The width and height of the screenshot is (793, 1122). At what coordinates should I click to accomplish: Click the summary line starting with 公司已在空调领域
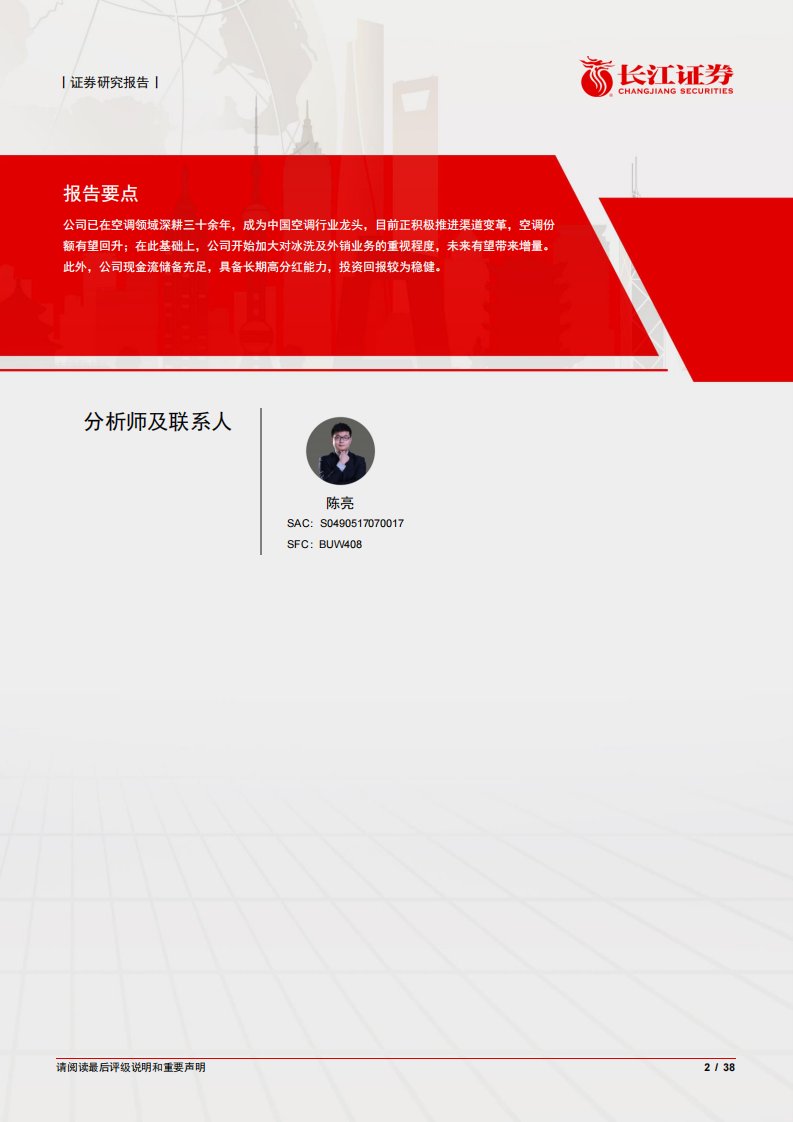click(310, 226)
